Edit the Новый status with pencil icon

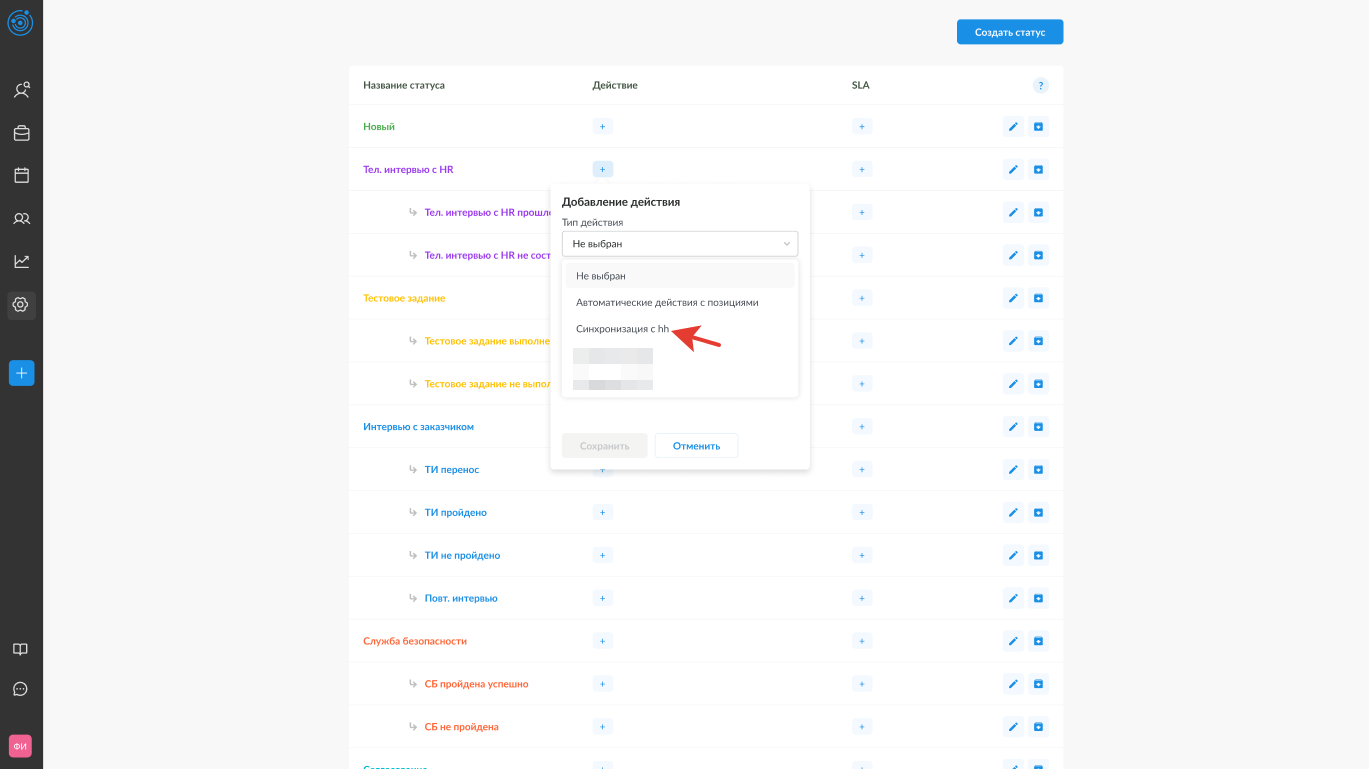tap(1013, 127)
